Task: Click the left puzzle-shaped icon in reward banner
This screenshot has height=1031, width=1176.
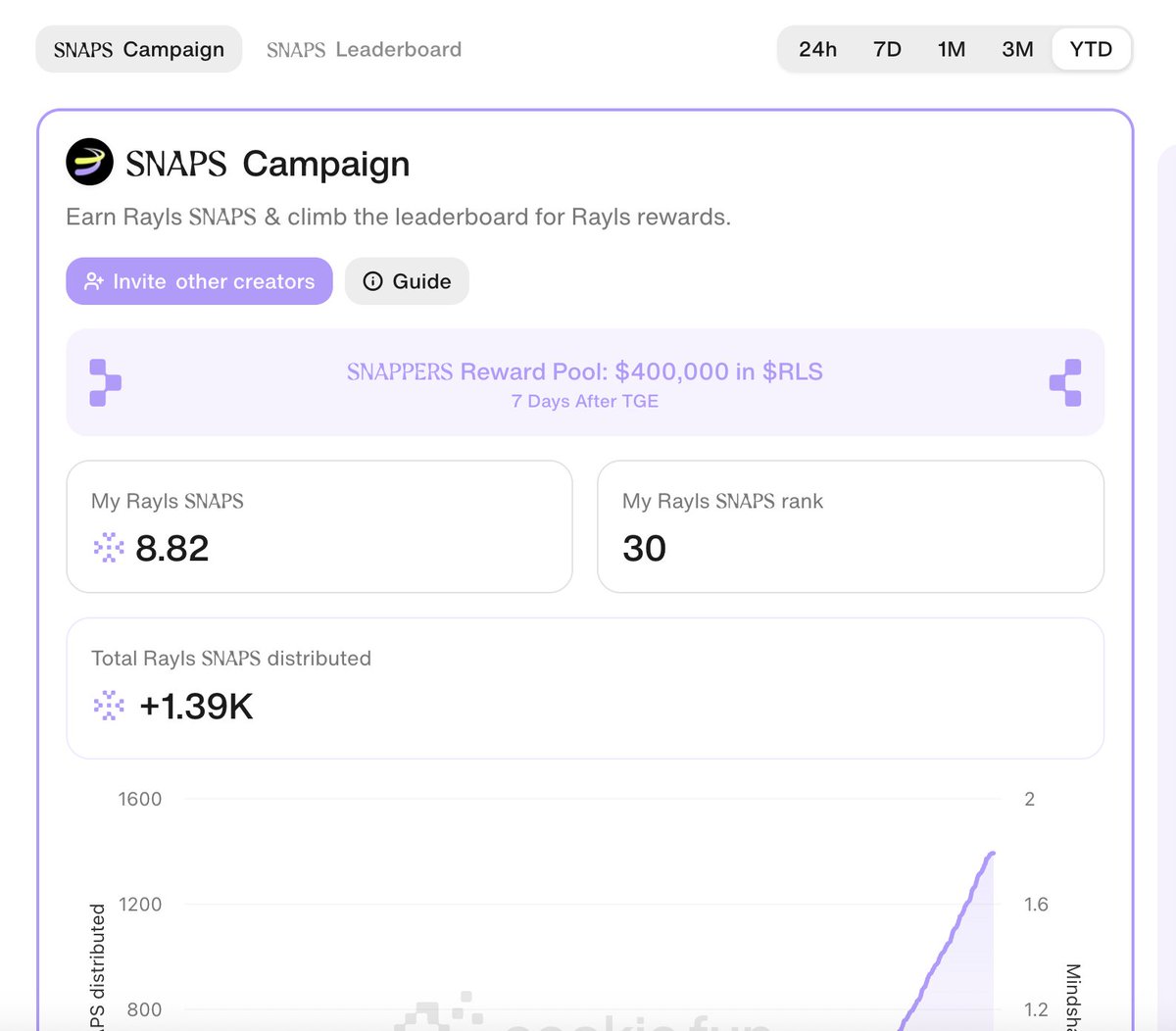Action: (105, 382)
